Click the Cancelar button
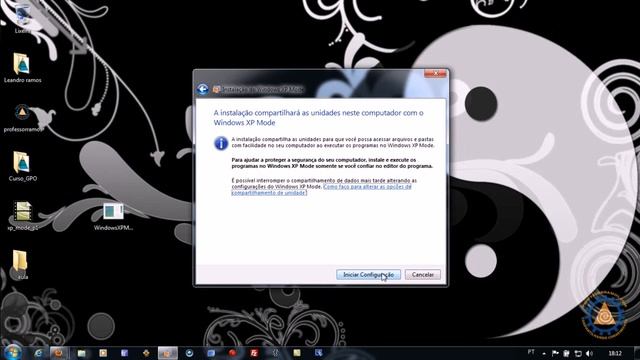The width and height of the screenshot is (640, 360). click(422, 275)
